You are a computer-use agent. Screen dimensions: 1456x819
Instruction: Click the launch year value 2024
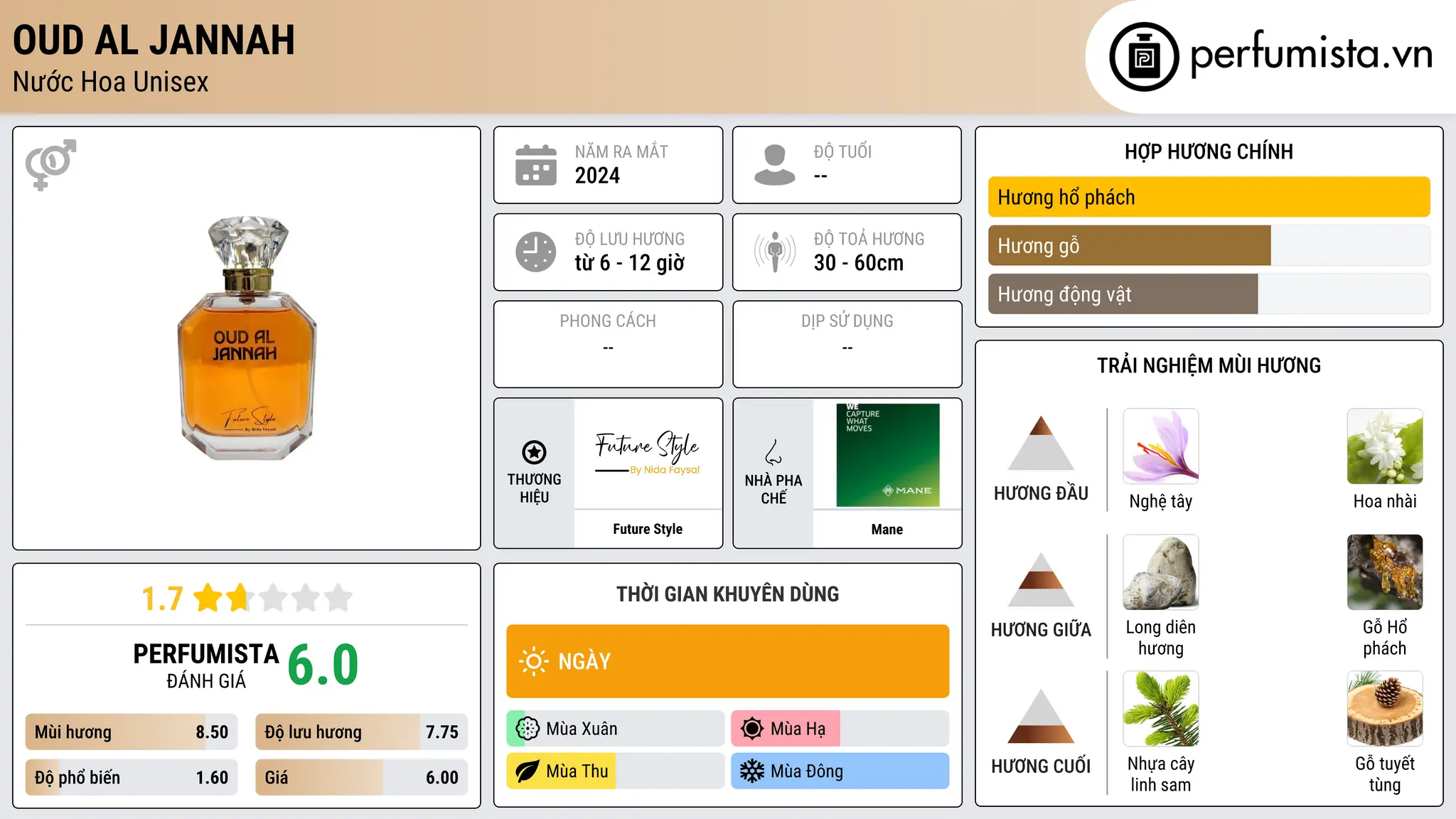click(597, 176)
